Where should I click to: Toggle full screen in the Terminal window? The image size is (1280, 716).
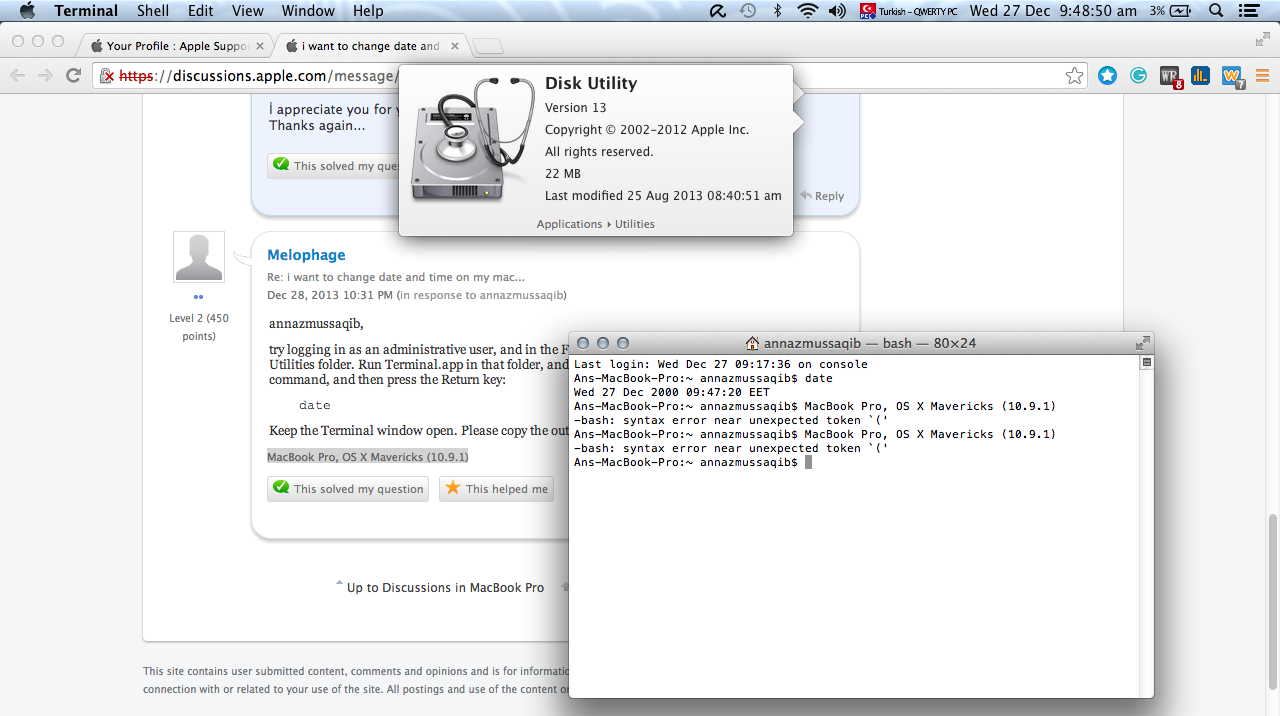pyautogui.click(x=1142, y=343)
